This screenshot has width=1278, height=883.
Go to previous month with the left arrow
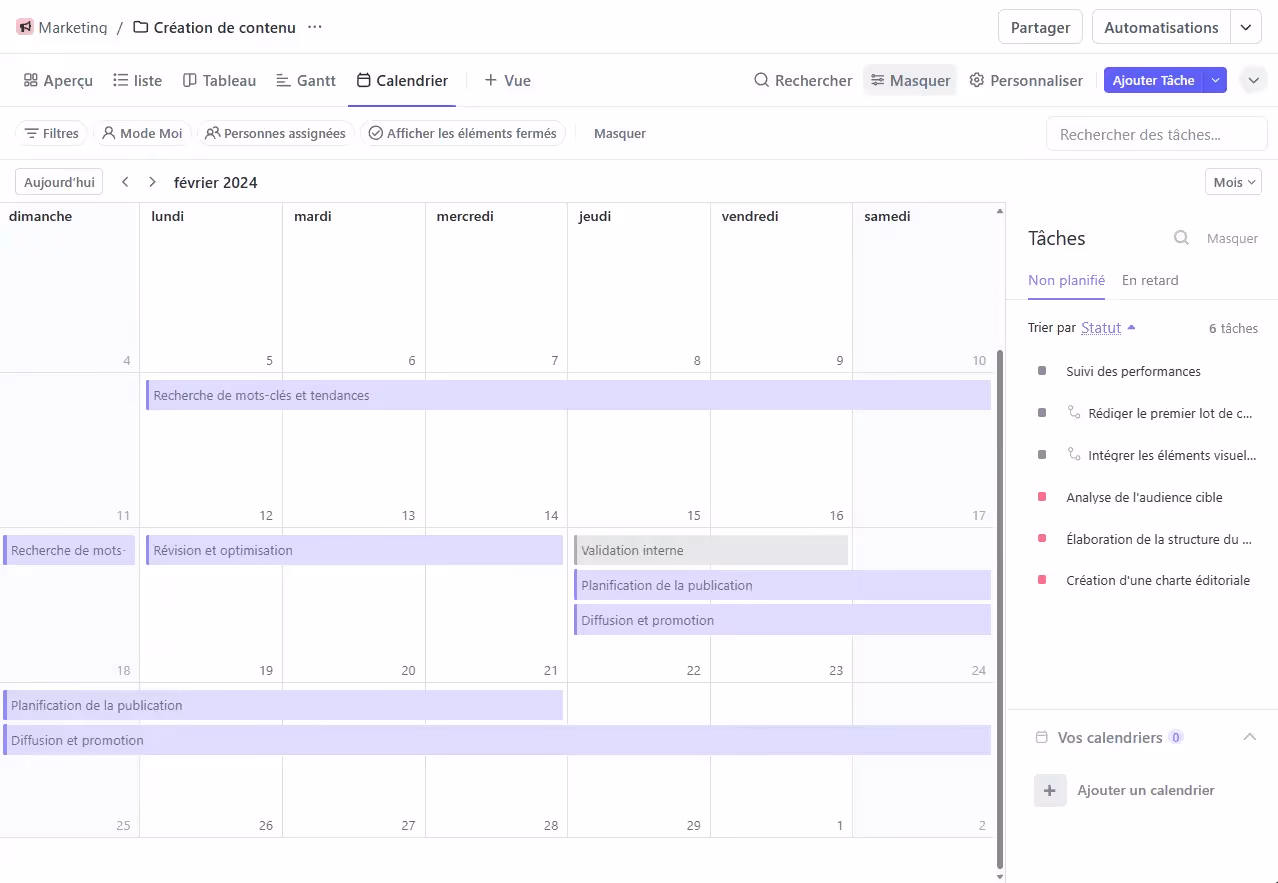point(126,182)
